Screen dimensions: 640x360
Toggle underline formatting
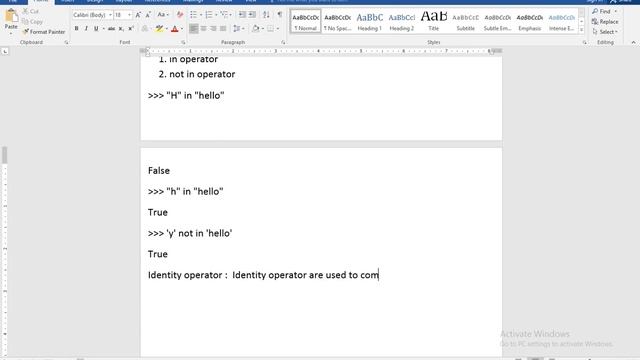96,29
